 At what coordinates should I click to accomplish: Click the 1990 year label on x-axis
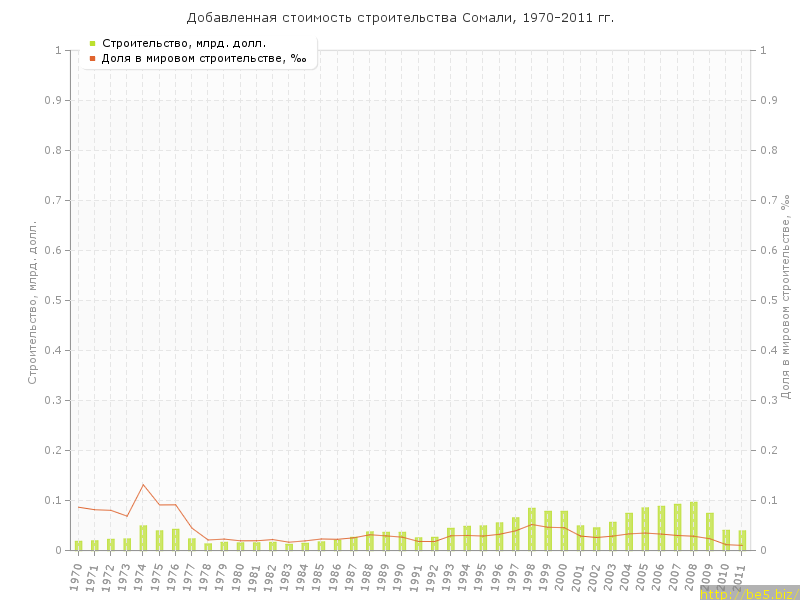tap(401, 575)
